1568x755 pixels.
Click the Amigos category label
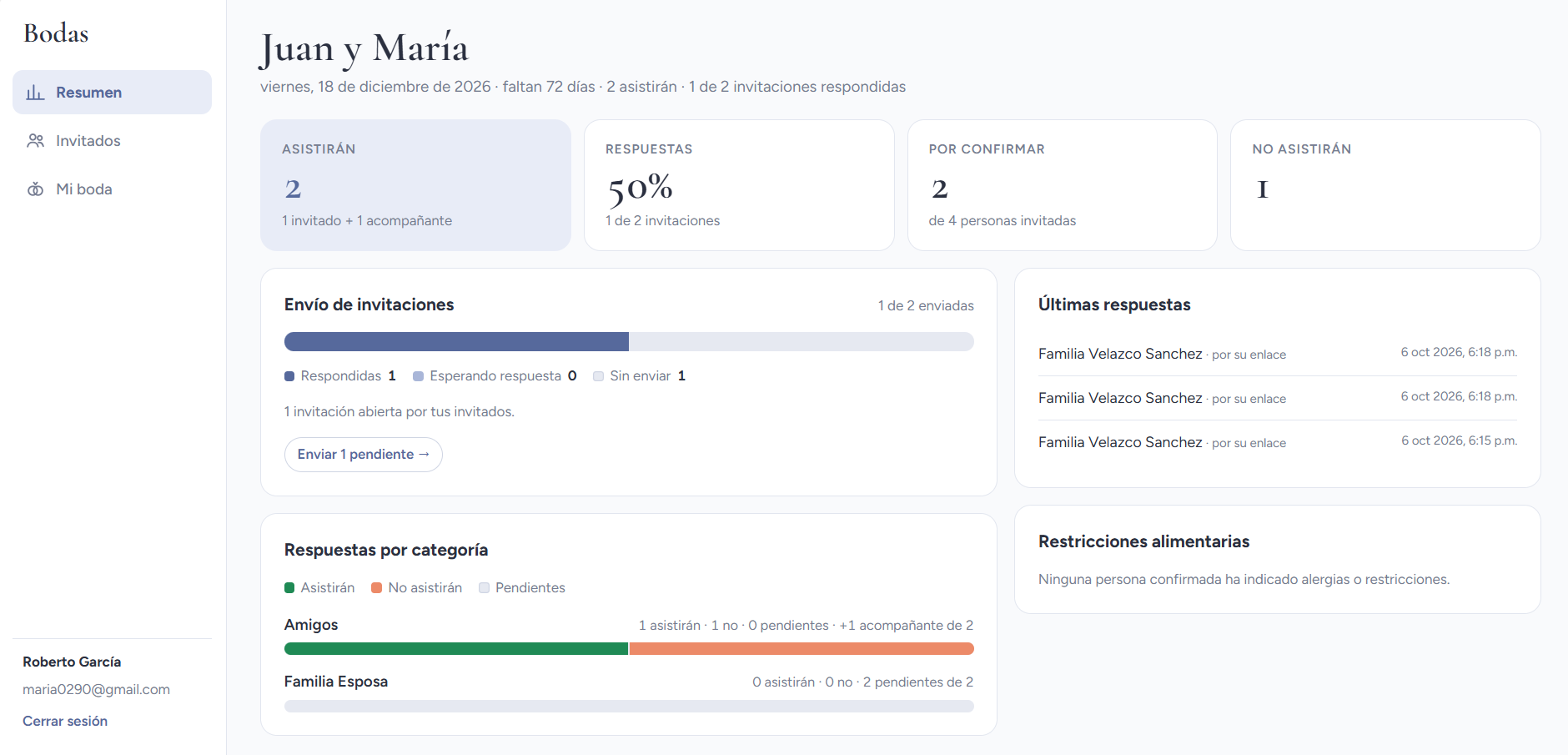311,625
